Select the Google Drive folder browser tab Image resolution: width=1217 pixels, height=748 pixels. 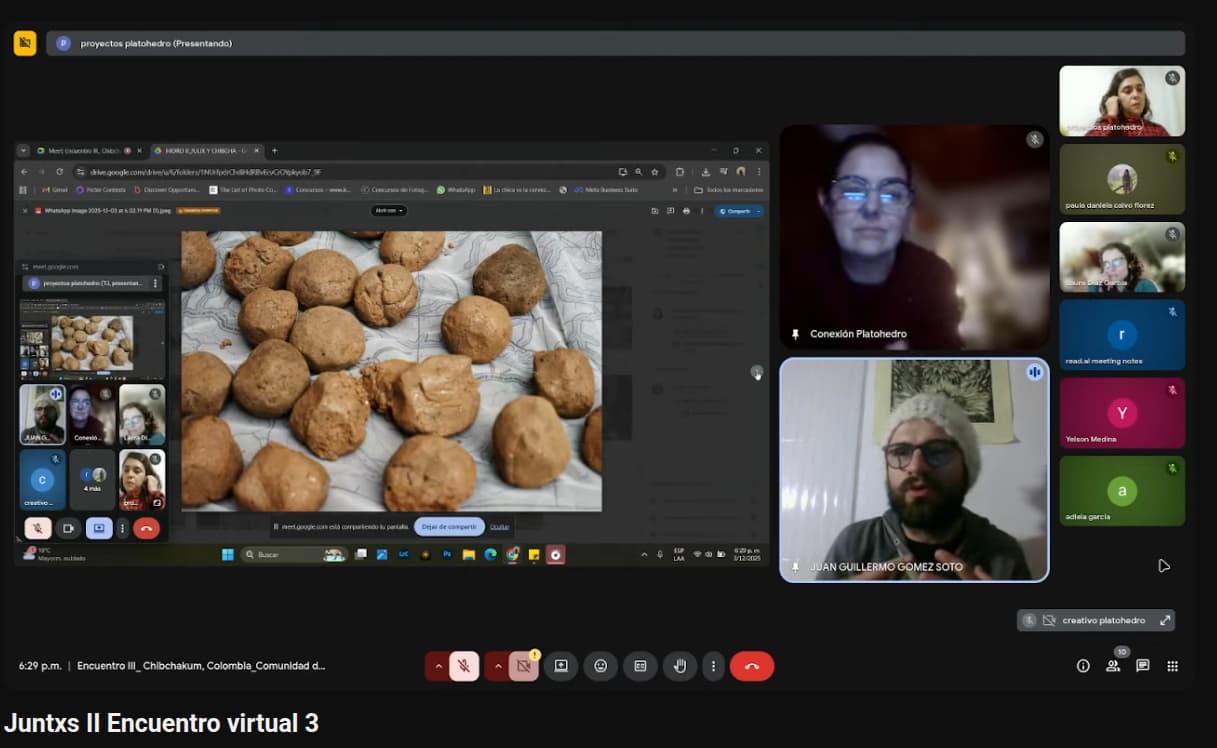(x=200, y=150)
